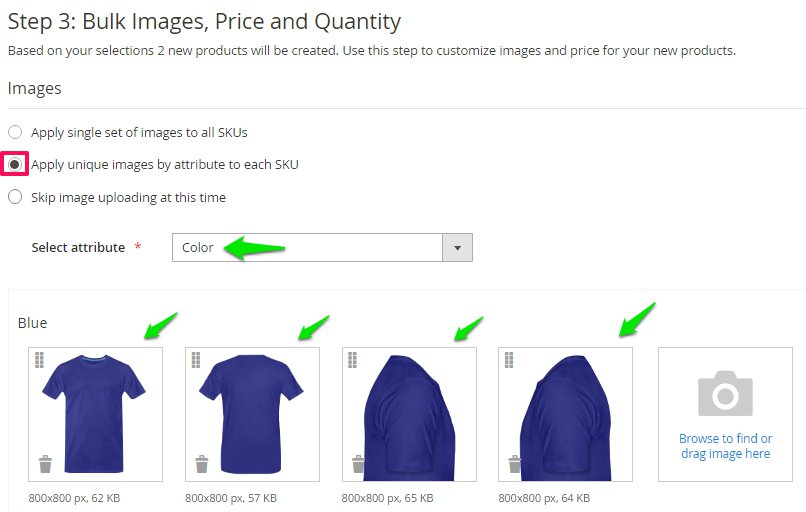Choose 'Apply unique images by attribute' radio
The width and height of the screenshot is (806, 512).
coord(15,164)
